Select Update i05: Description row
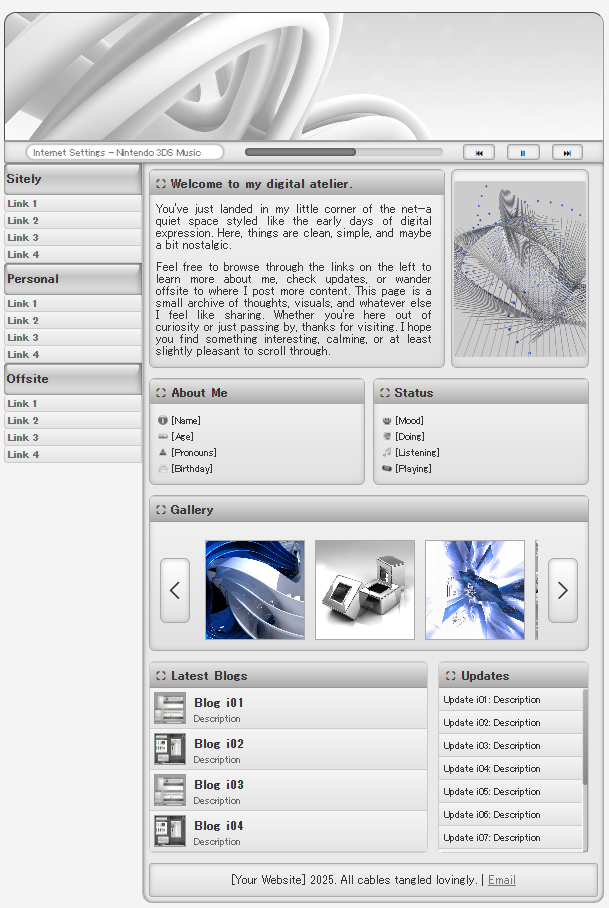The height and width of the screenshot is (908, 609). [511, 792]
